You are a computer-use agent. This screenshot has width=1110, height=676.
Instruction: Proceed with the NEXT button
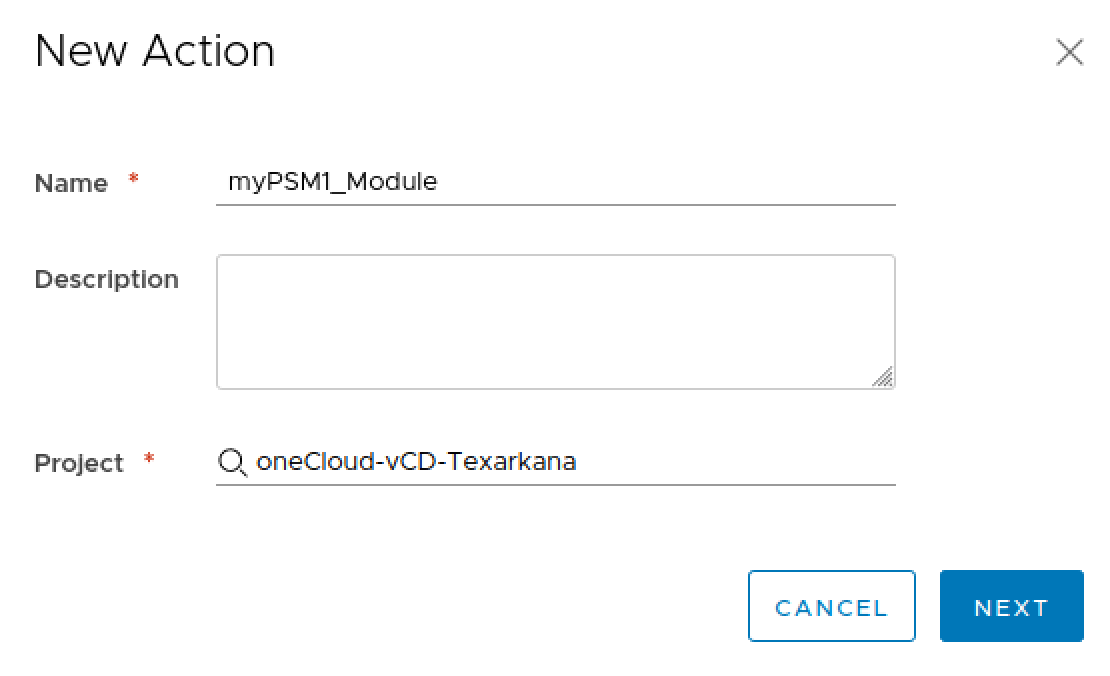coord(1011,606)
